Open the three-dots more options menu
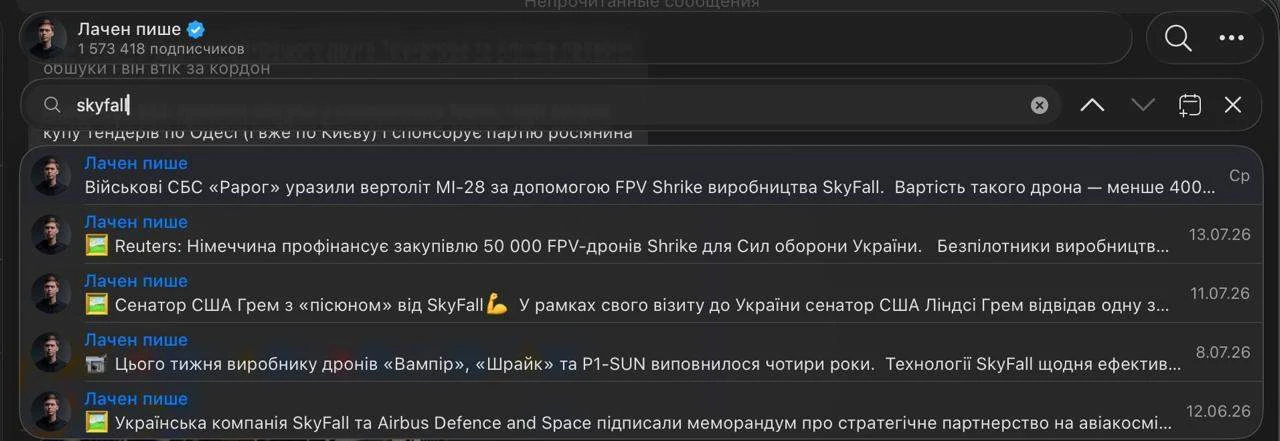1280x441 pixels. pos(1231,38)
